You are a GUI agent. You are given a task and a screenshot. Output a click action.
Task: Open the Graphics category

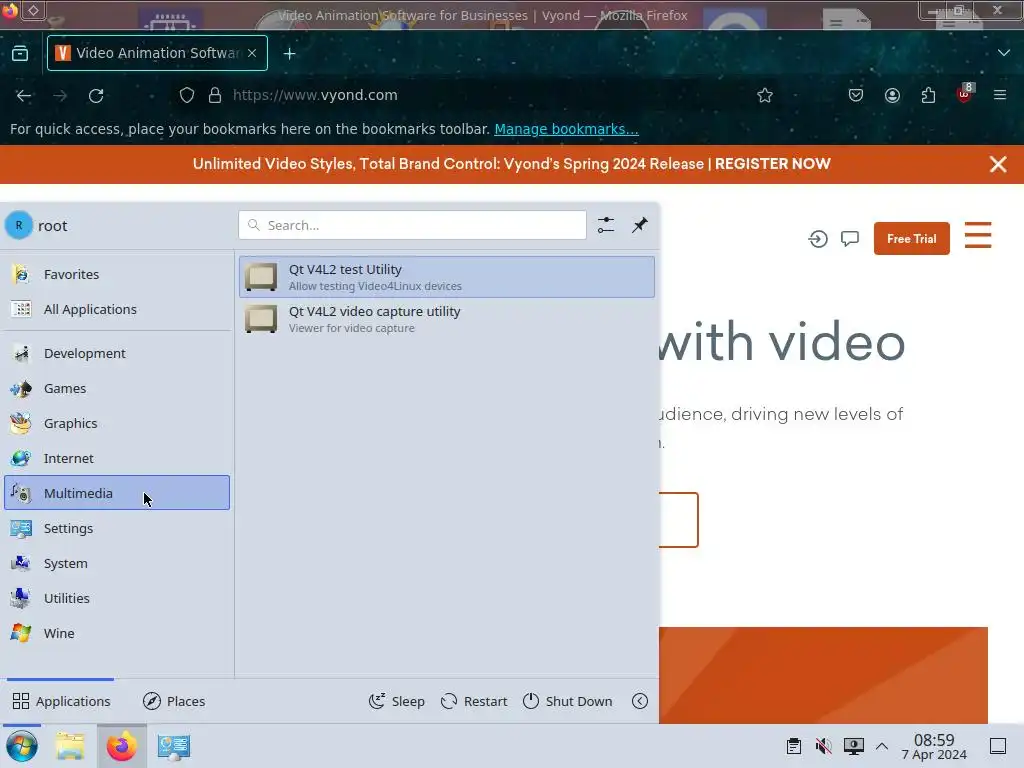click(117, 423)
